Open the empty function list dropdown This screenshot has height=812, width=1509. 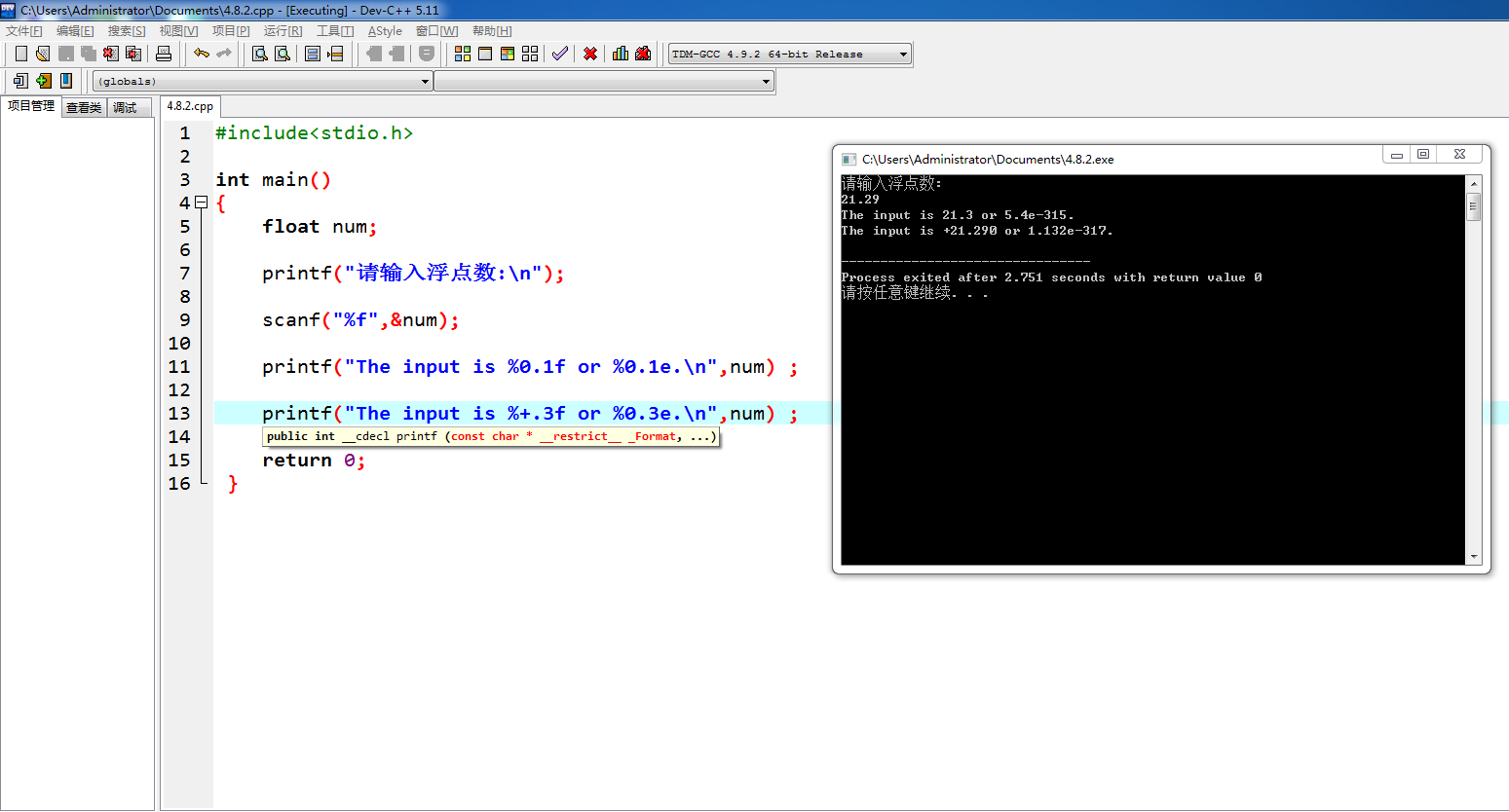[604, 82]
